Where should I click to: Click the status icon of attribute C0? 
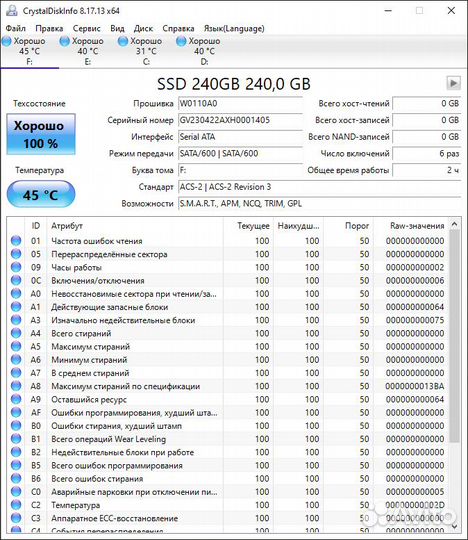[16, 491]
